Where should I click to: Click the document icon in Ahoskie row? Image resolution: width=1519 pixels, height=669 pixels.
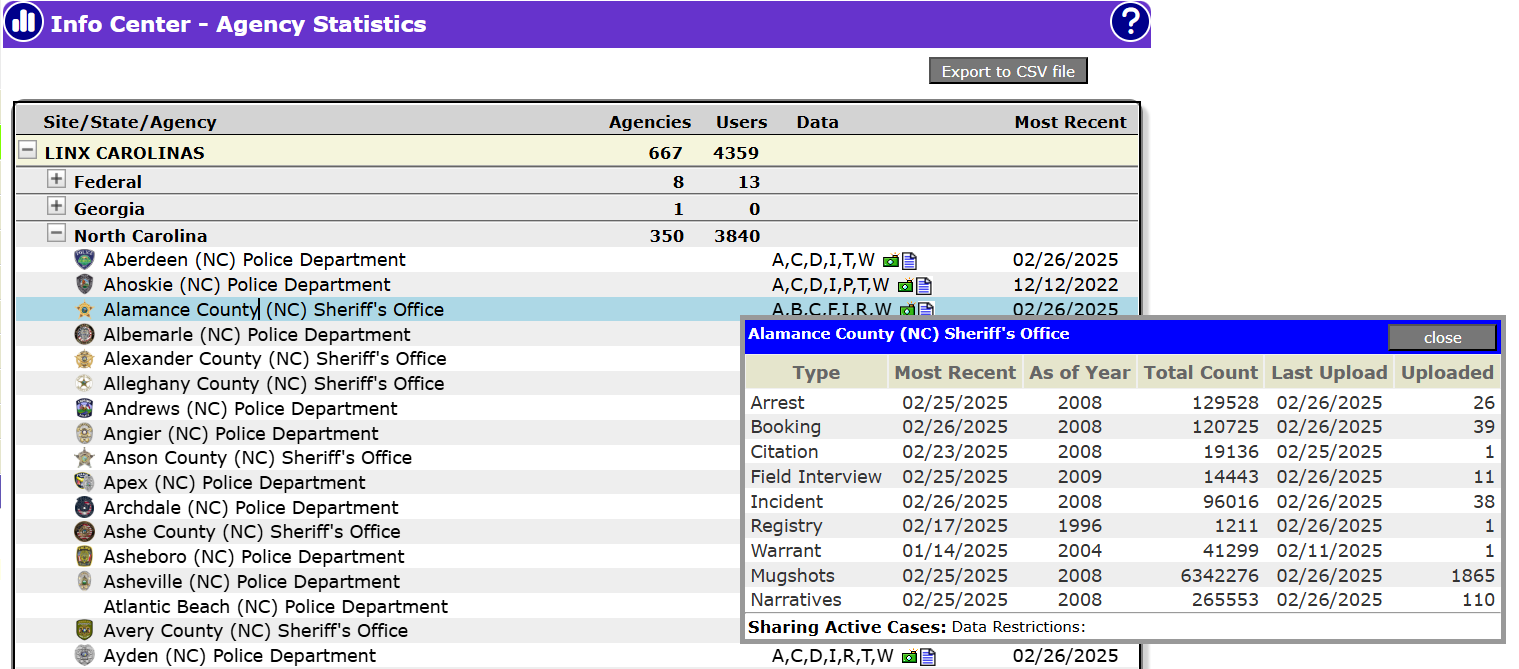(x=925, y=286)
